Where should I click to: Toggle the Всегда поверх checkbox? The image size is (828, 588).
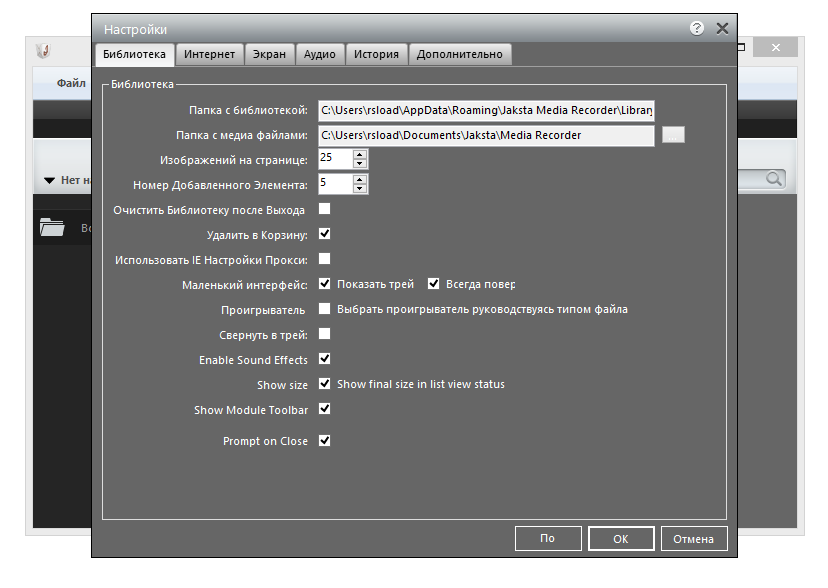click(x=434, y=284)
